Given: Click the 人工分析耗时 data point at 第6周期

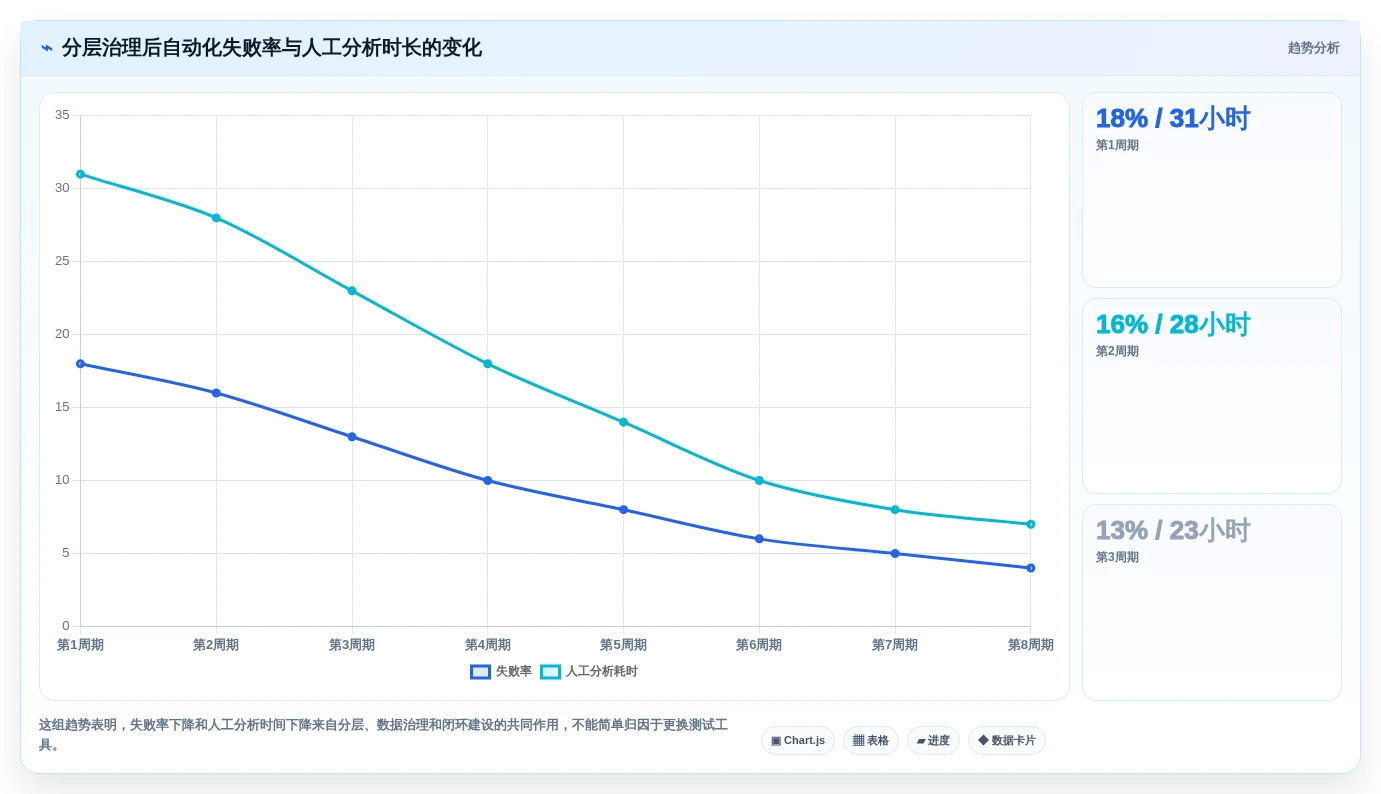Looking at the screenshot, I should point(759,481).
